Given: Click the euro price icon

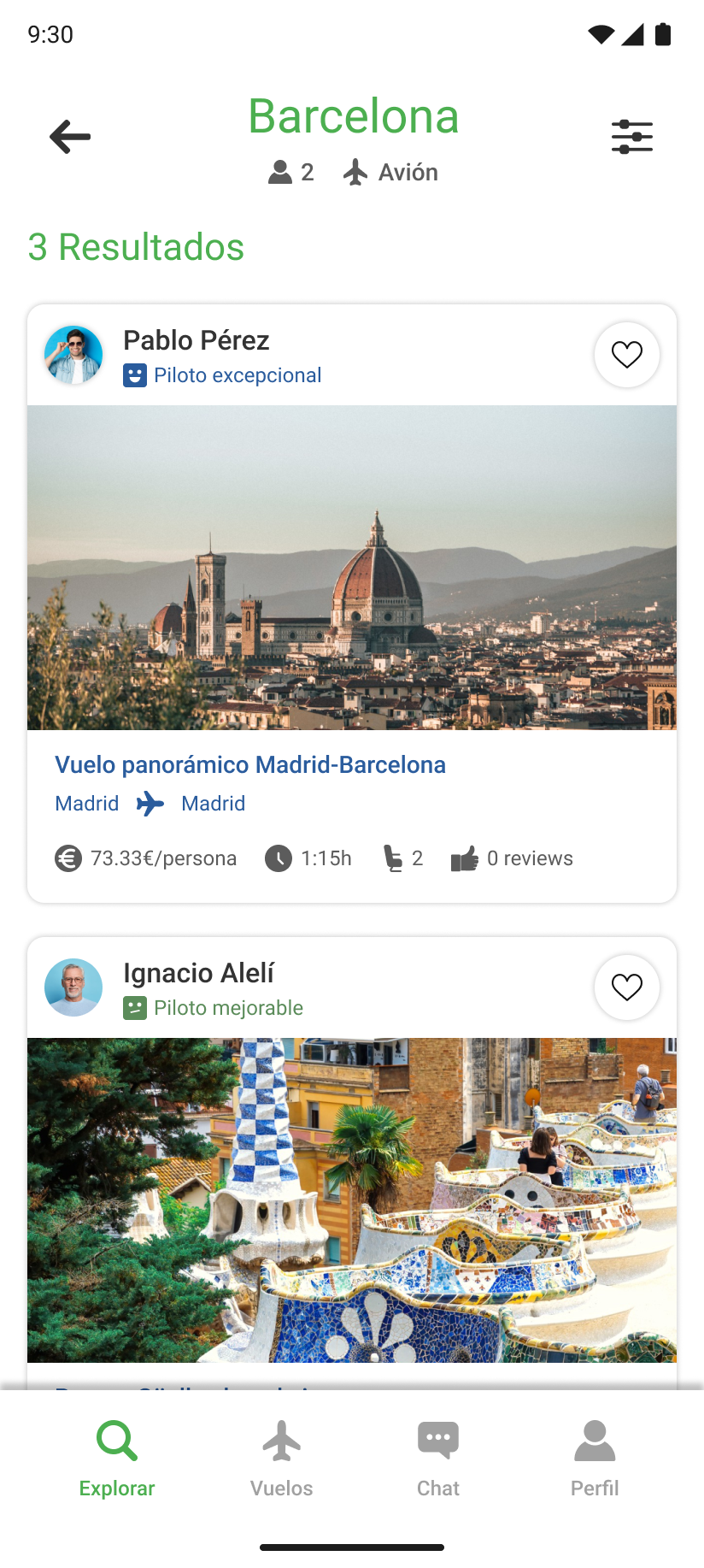Looking at the screenshot, I should tap(68, 858).
